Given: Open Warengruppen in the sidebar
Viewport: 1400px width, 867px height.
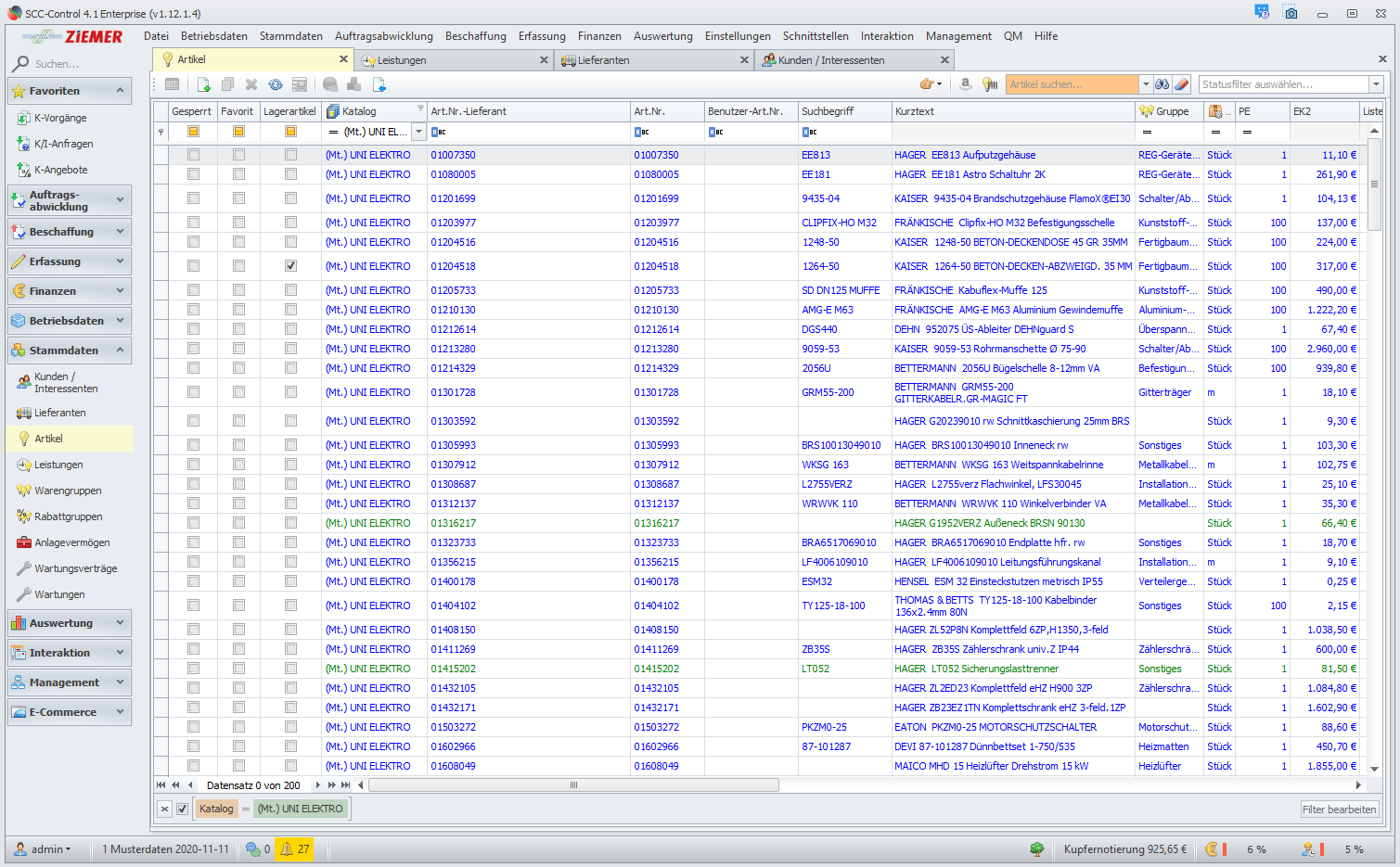Looking at the screenshot, I should coord(68,491).
